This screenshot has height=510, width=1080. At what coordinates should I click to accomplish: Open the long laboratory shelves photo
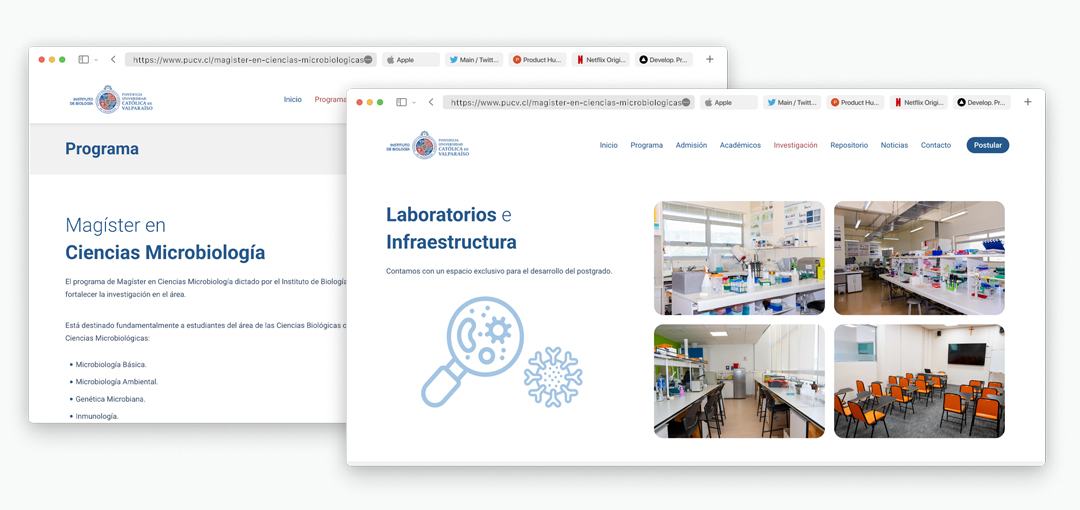(919, 258)
